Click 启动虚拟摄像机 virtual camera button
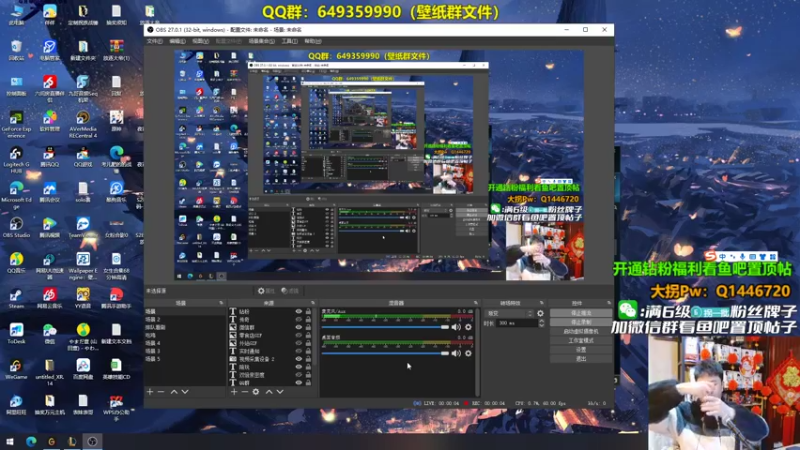The width and height of the screenshot is (800, 450). [581, 331]
